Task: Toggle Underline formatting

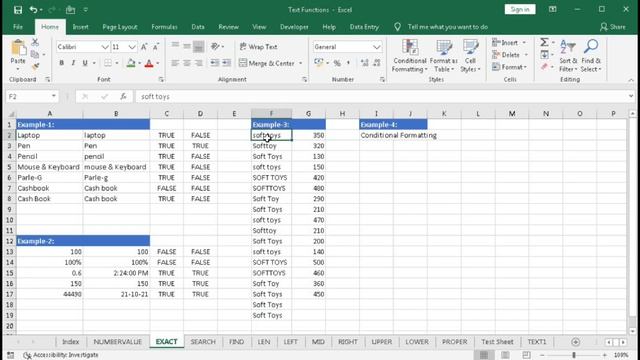Action: (x=85, y=63)
